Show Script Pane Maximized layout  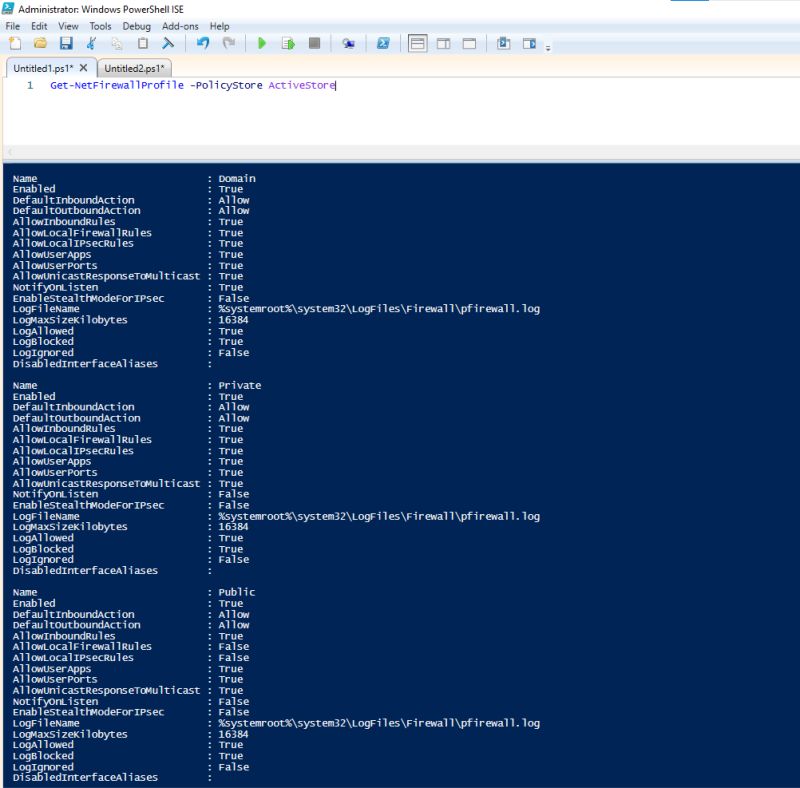point(470,43)
